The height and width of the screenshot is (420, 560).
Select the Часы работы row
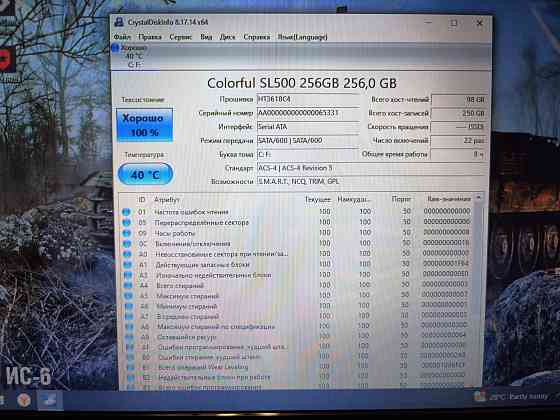[296, 233]
